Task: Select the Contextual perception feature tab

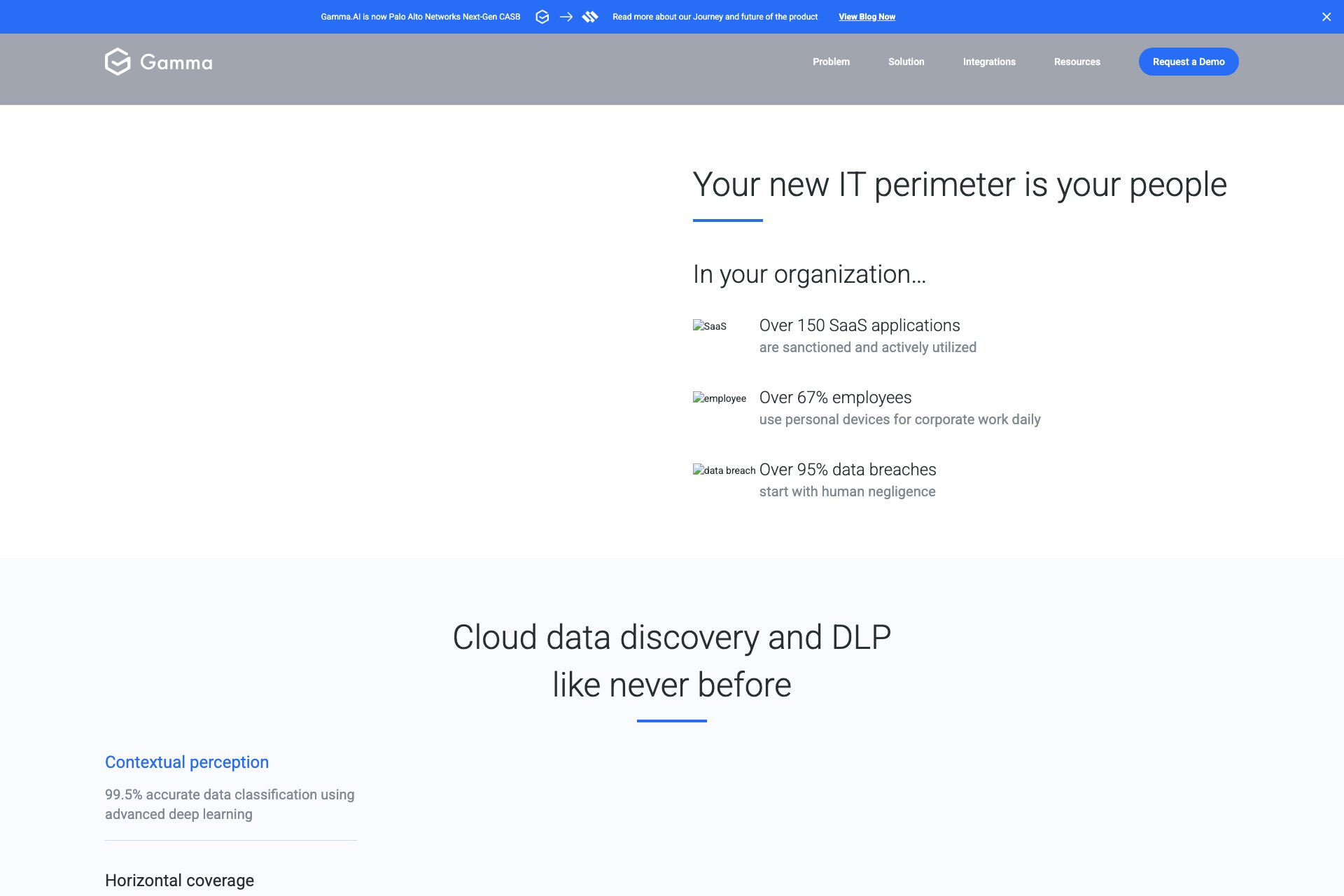Action: coord(187,762)
